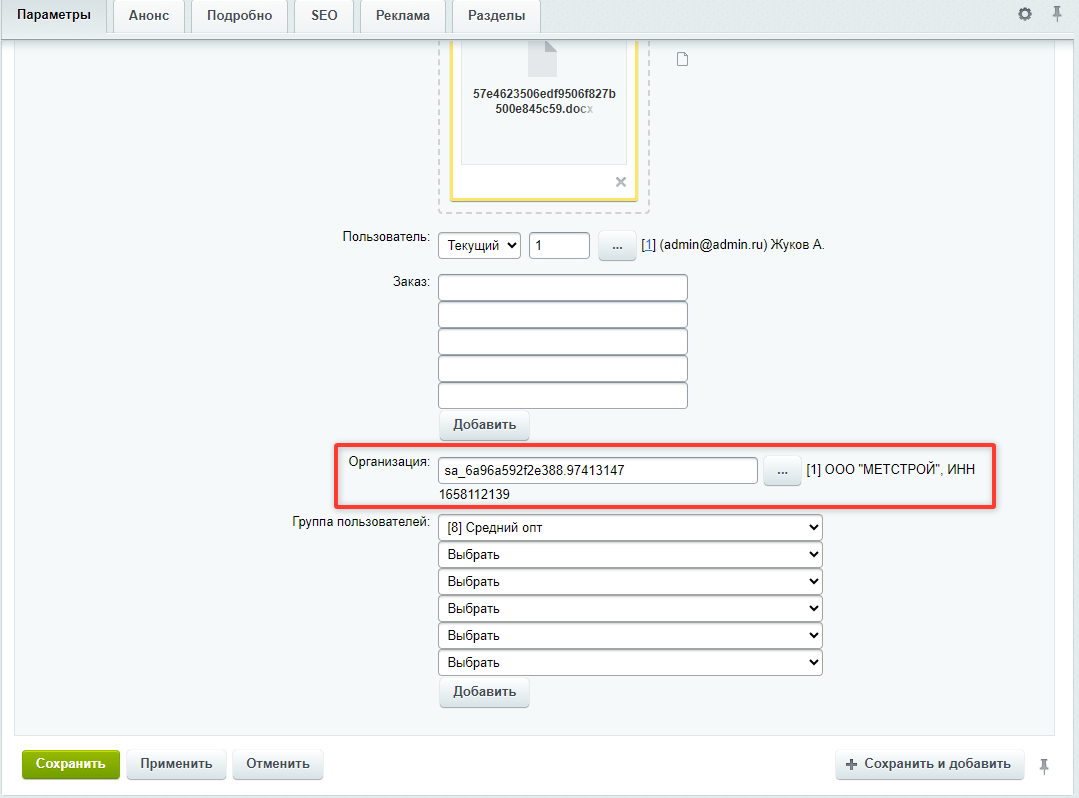1079x798 pixels.
Task: Browse organizations with the ... button by Организация
Action: 782,471
